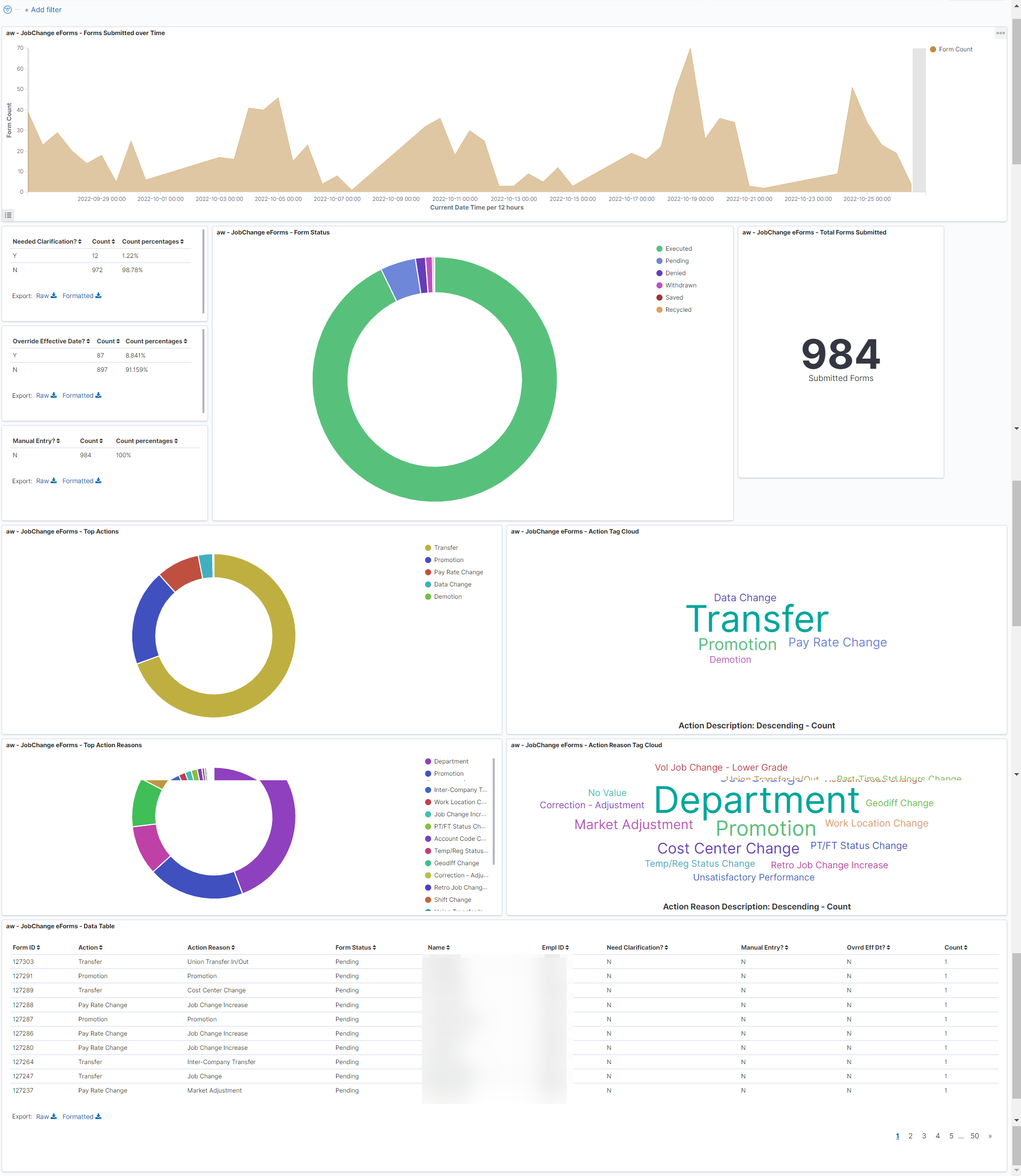Click the Formatted download icon under the Override Effective Date table

pos(98,395)
